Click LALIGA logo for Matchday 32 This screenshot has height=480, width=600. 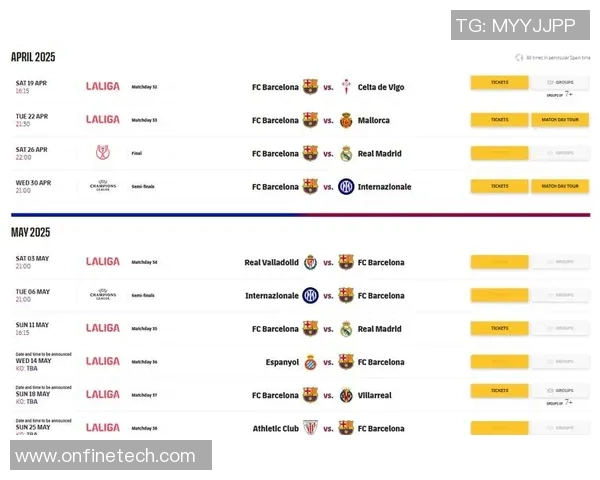[102, 87]
